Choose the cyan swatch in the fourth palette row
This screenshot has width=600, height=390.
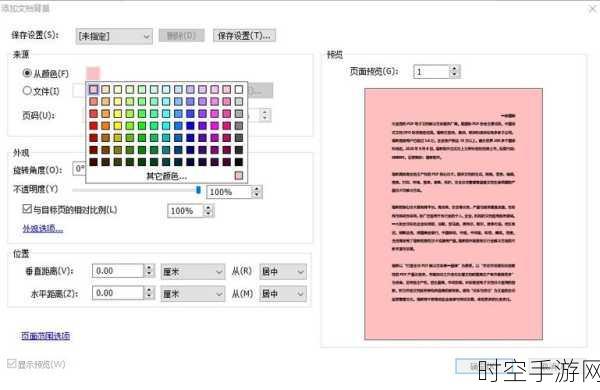coord(166,126)
